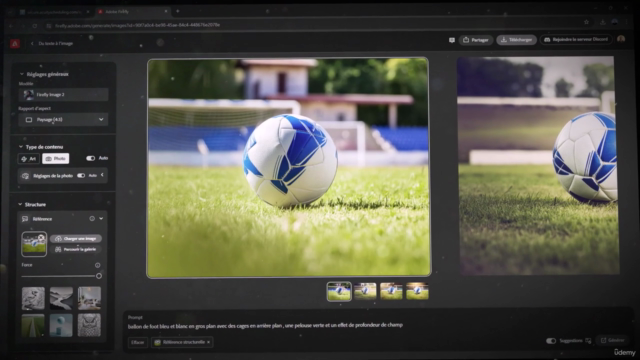Collapse the Structure section
The height and width of the screenshot is (360, 640).
(20, 204)
